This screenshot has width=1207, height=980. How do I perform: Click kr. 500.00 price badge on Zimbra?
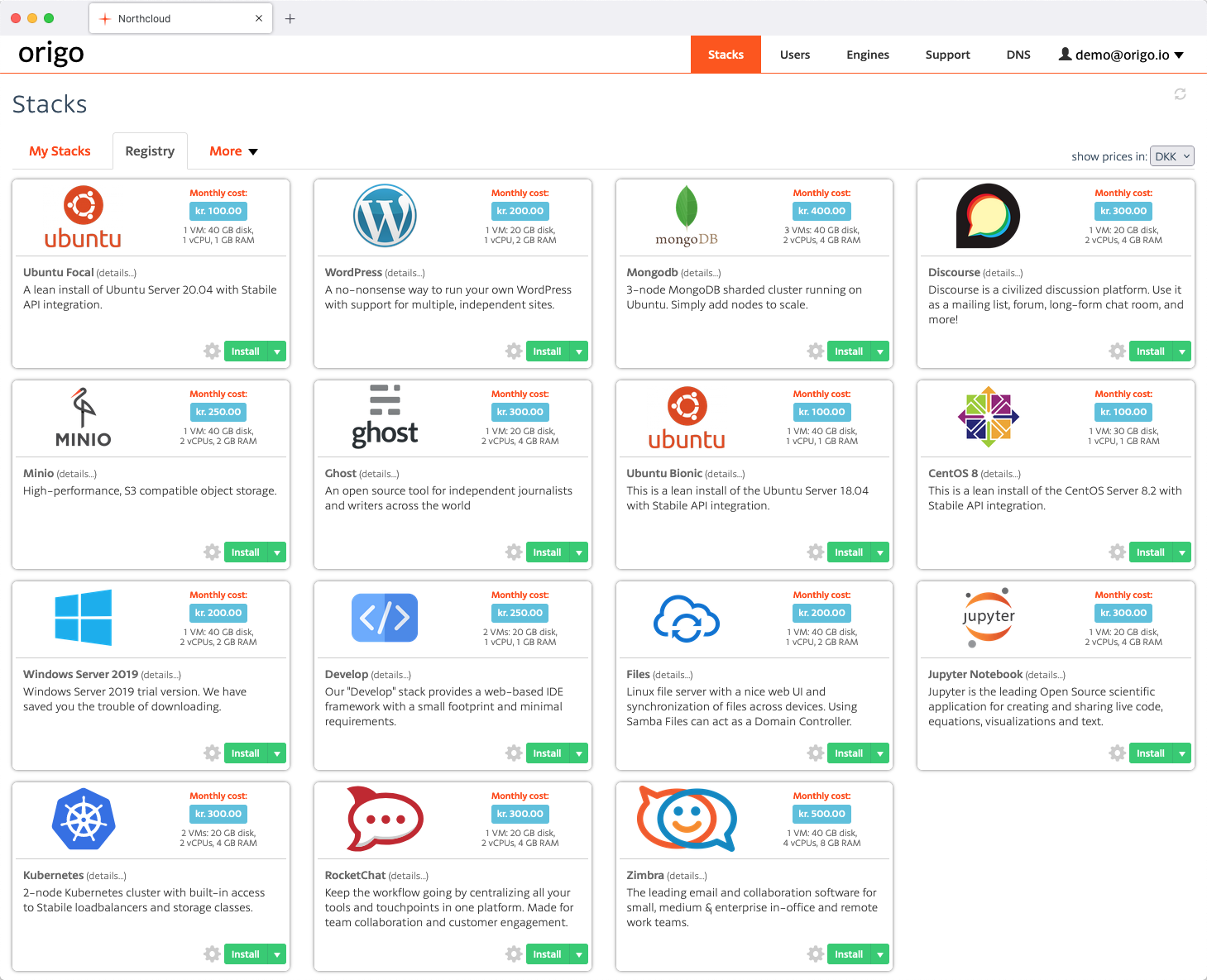(821, 814)
